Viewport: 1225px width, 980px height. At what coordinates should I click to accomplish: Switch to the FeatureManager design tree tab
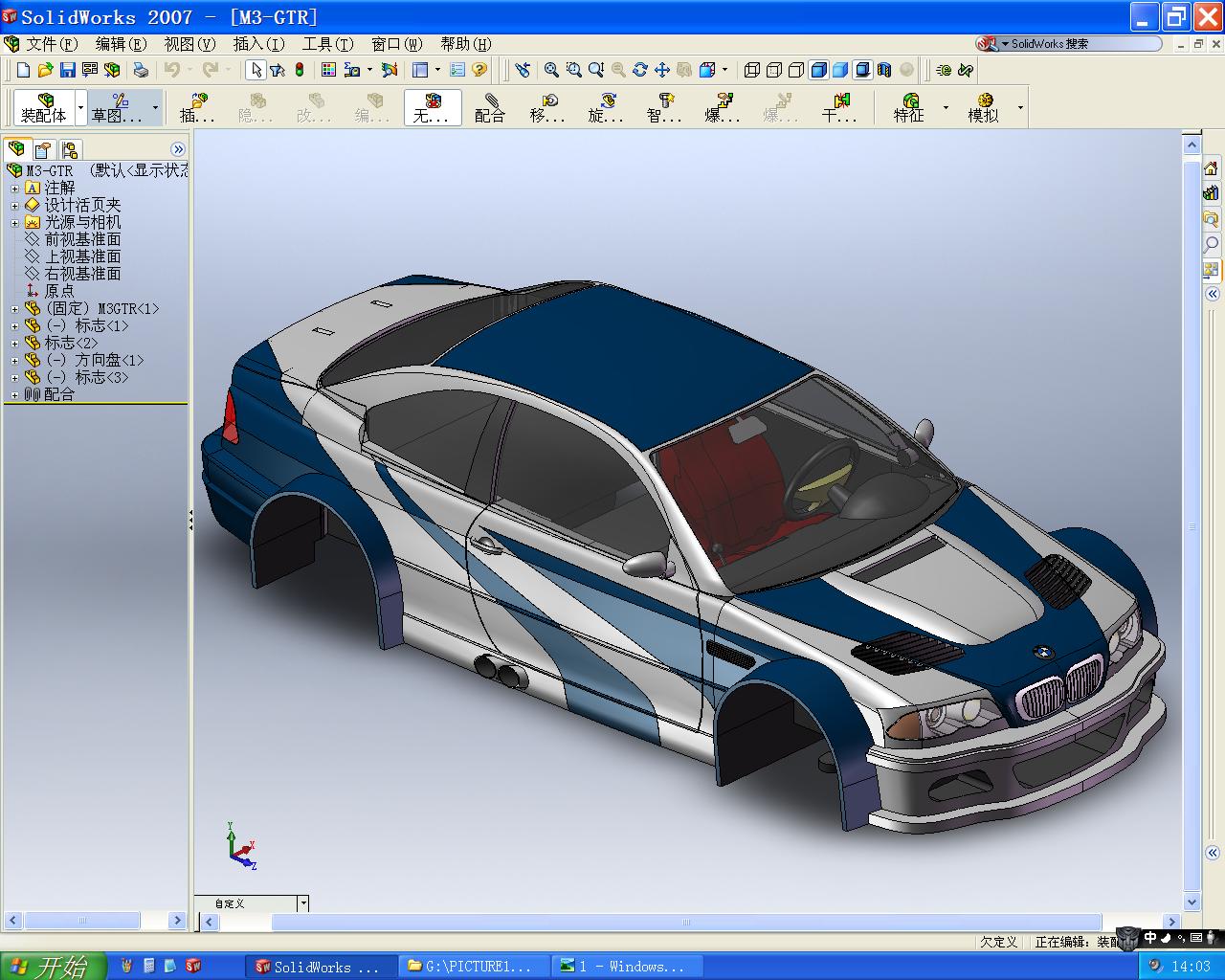16,149
